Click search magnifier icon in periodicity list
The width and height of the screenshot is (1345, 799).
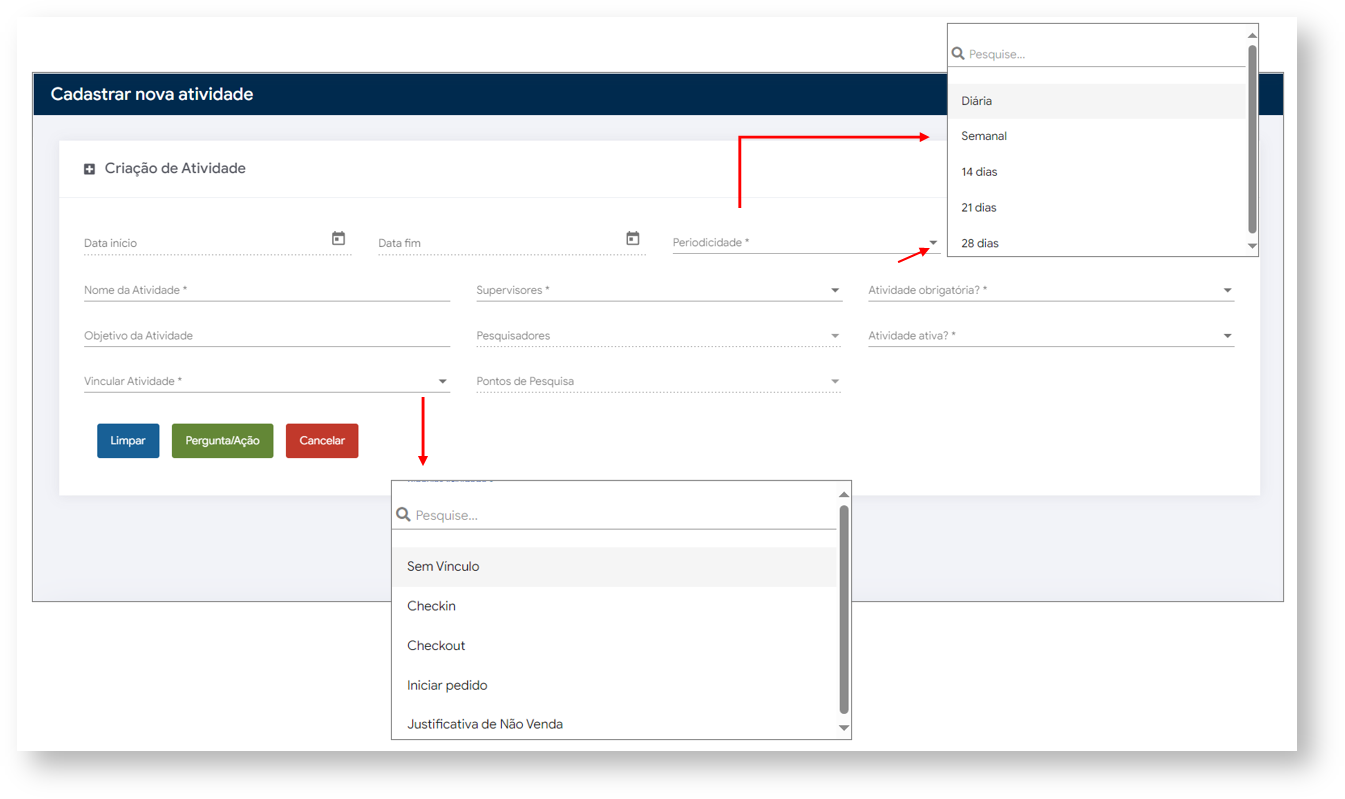click(958, 54)
